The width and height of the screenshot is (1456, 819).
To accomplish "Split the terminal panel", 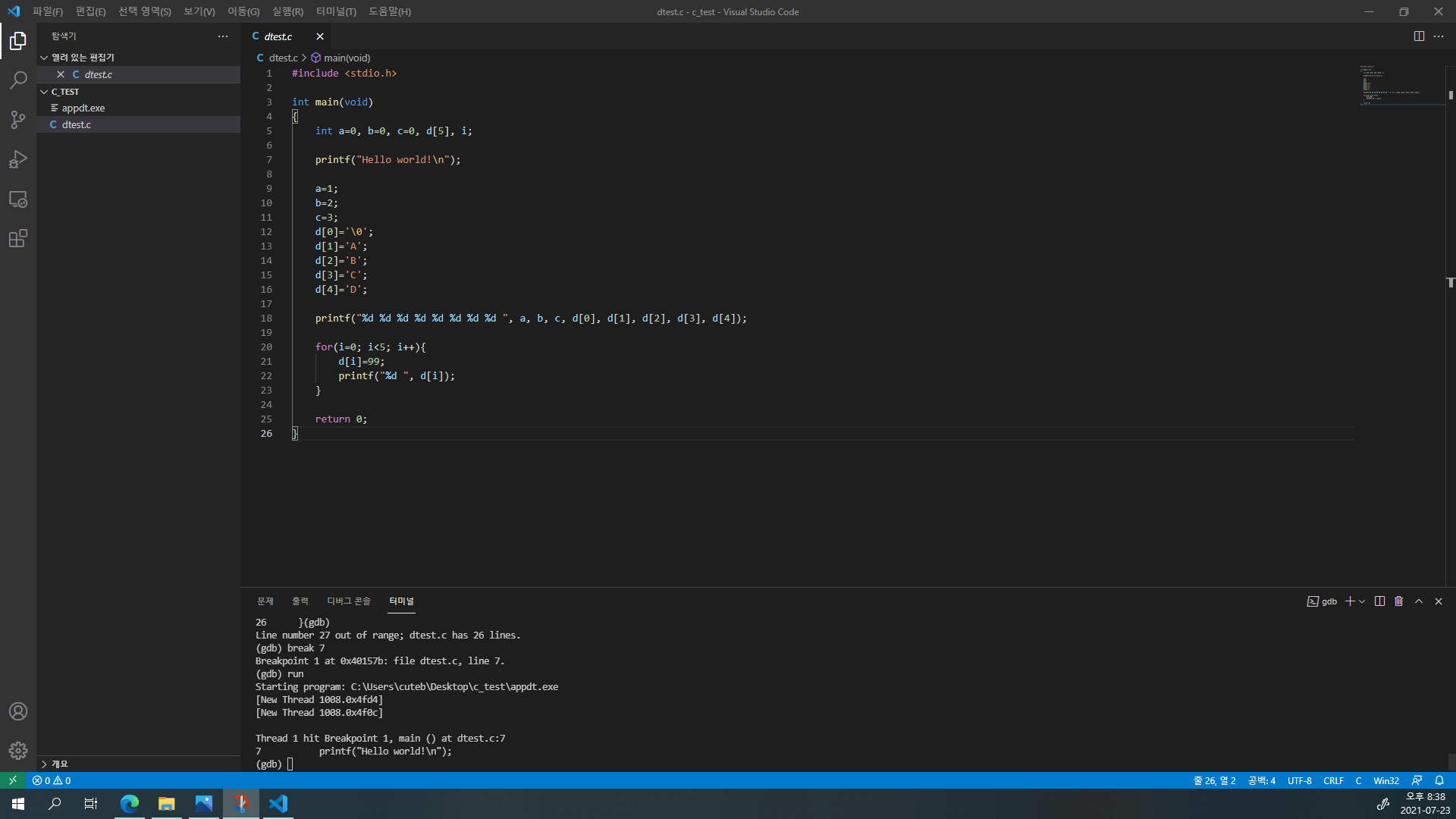I will point(1379,601).
